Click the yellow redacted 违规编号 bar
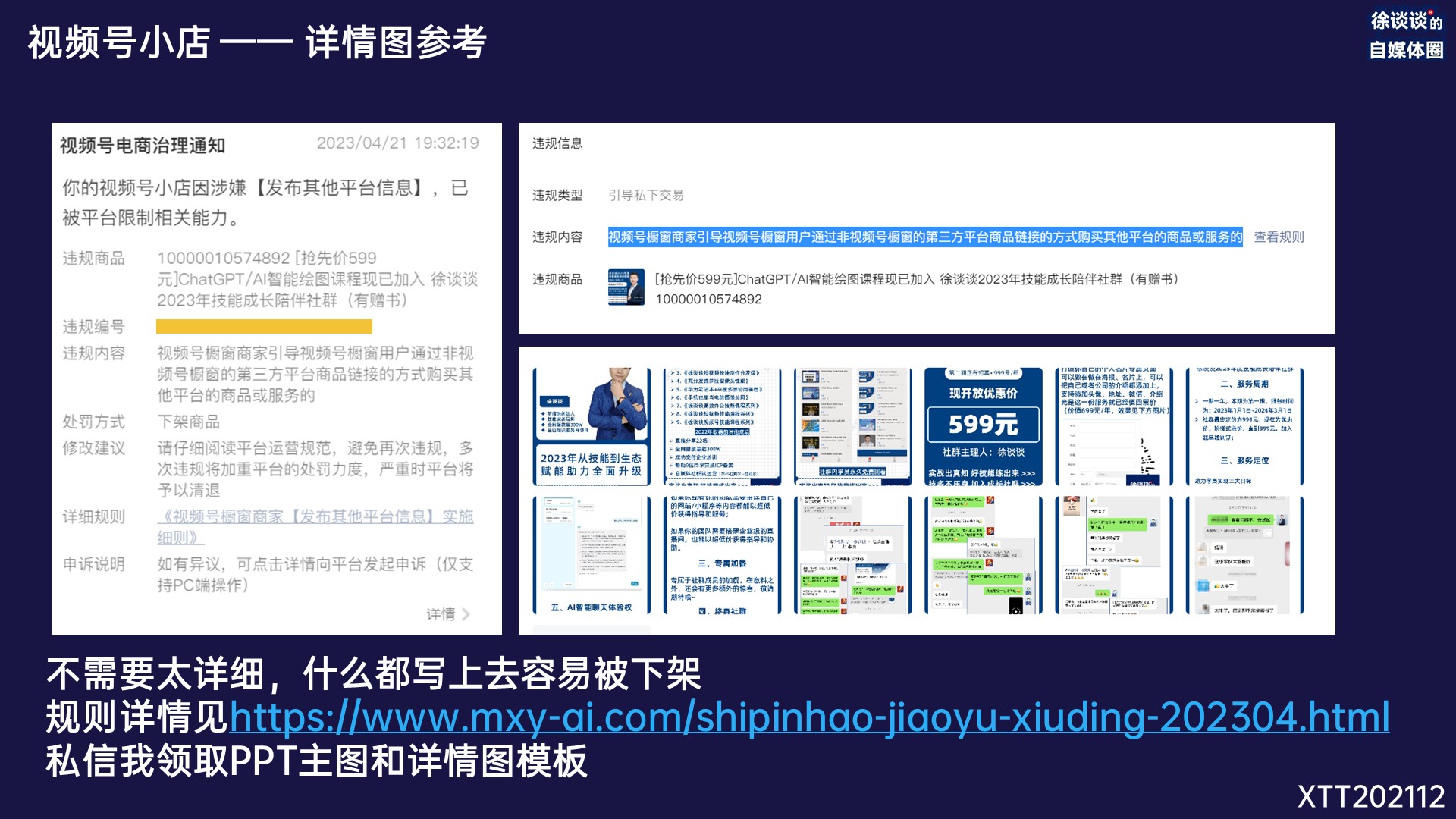The width and height of the screenshot is (1456, 819). coord(264,327)
